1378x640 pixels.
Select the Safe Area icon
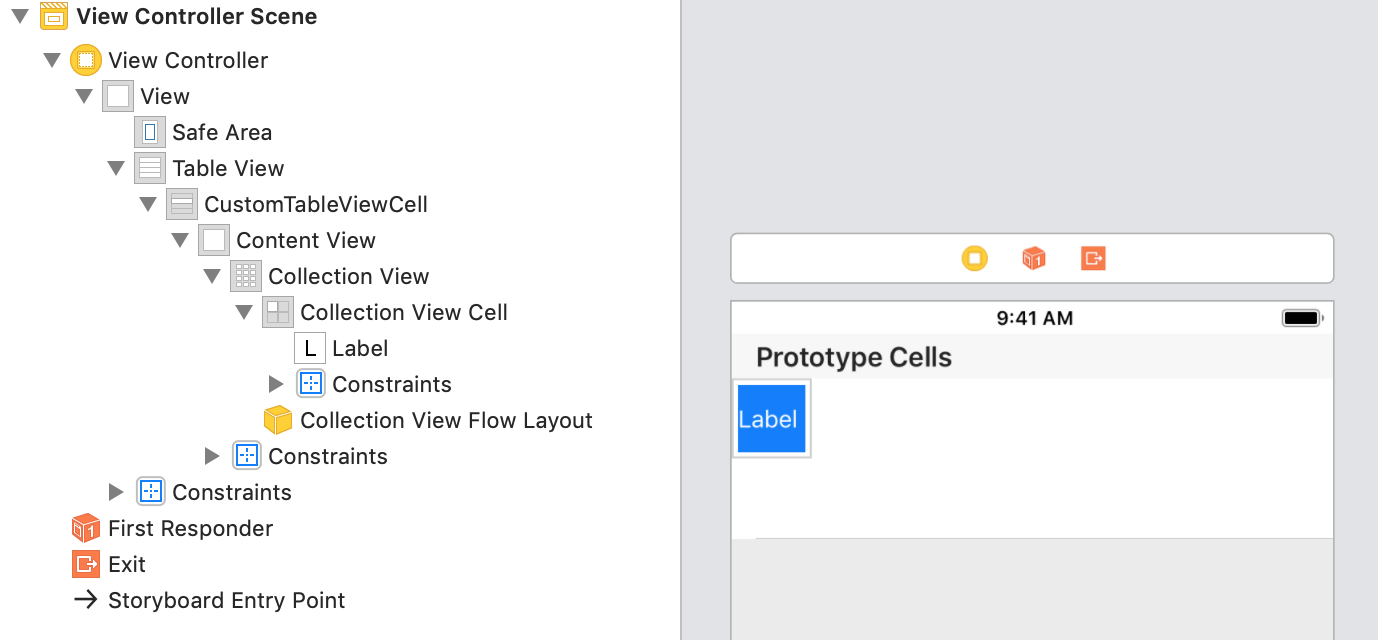click(150, 132)
